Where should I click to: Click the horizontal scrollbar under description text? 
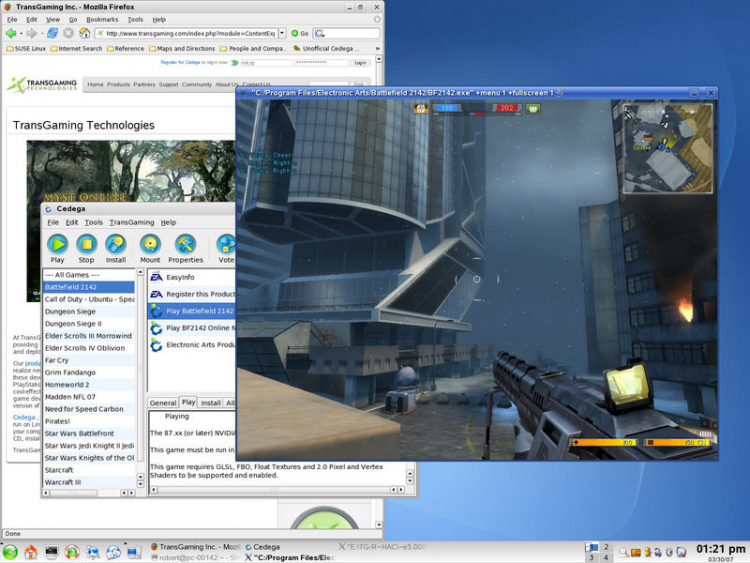click(277, 489)
